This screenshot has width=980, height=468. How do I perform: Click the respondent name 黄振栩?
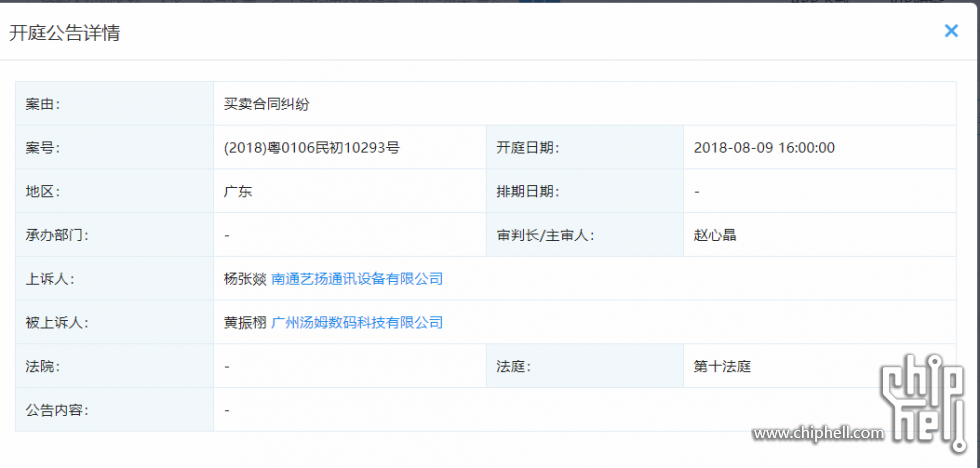pos(245,322)
